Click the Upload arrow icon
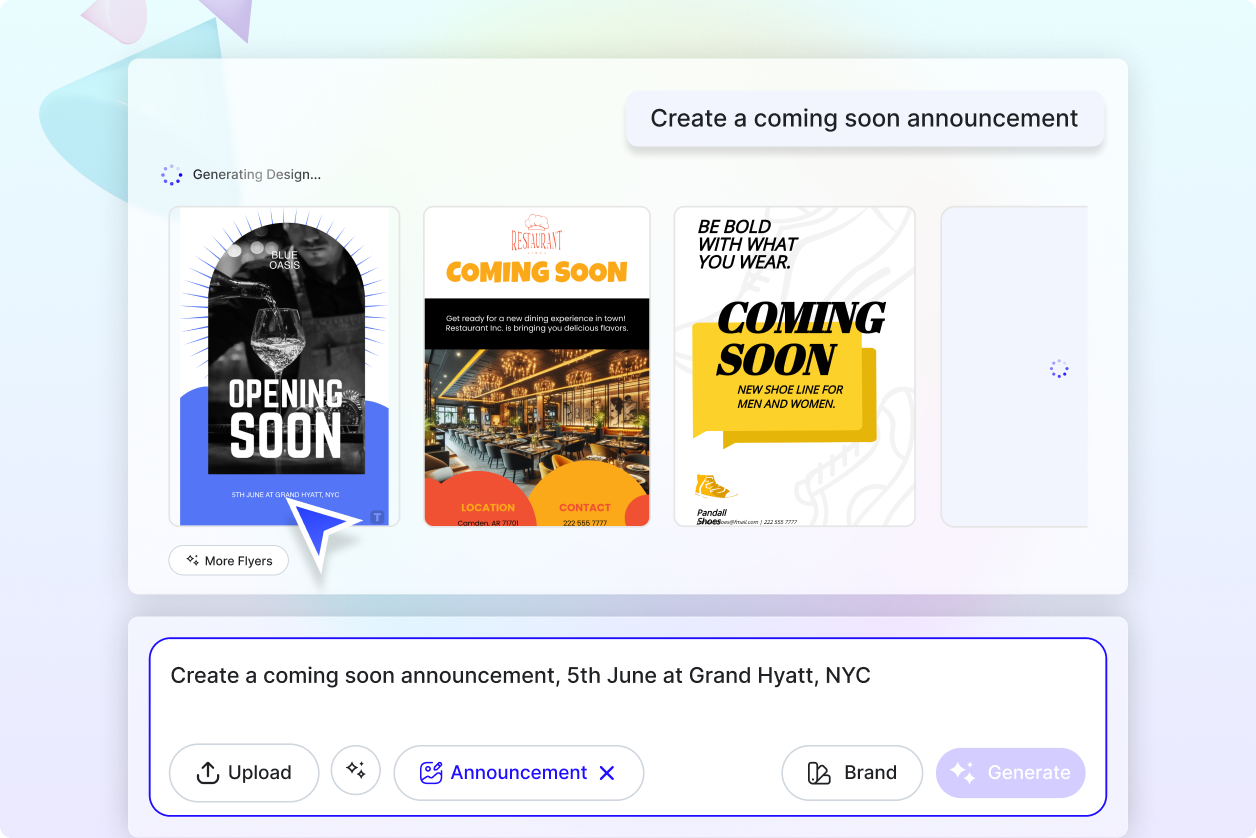Screen dimensions: 1256x838 [207, 772]
